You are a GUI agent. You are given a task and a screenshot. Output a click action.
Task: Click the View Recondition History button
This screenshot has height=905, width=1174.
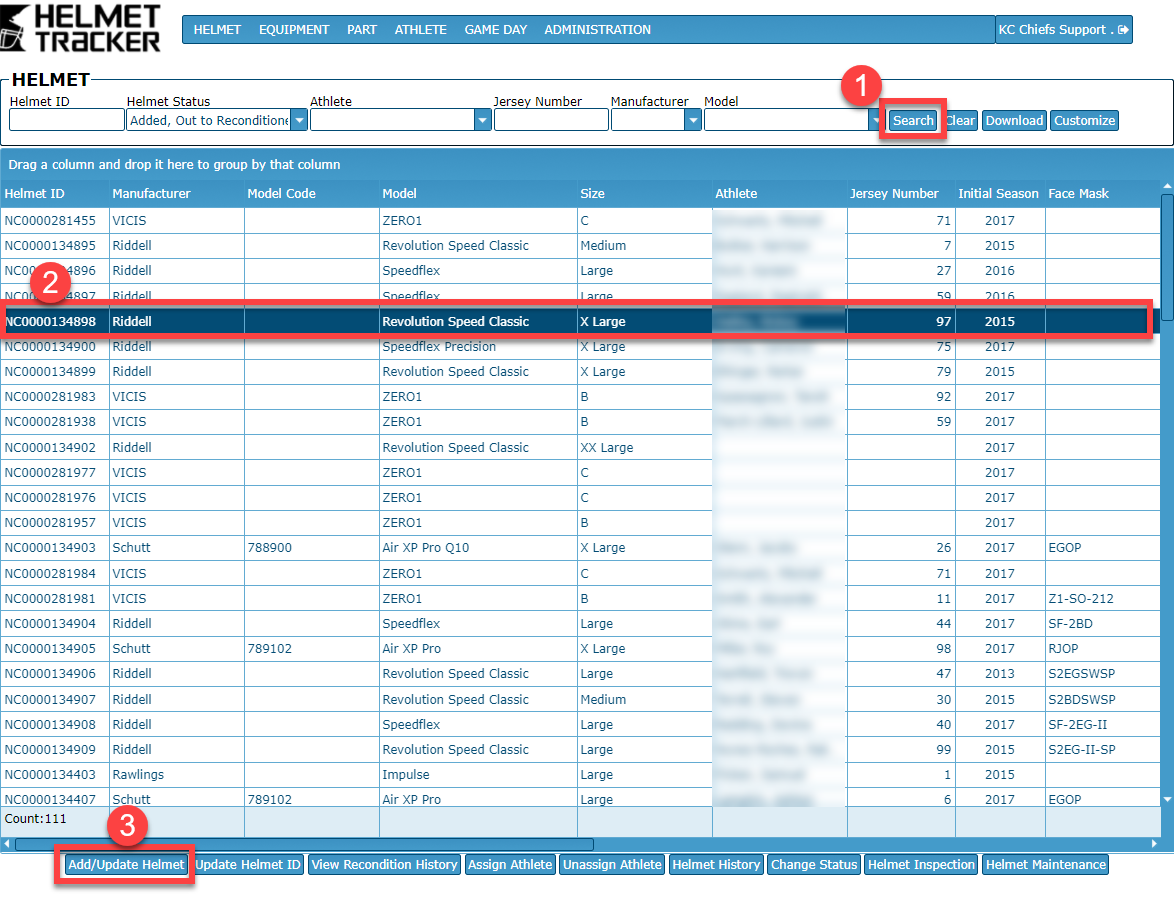[x=384, y=865]
